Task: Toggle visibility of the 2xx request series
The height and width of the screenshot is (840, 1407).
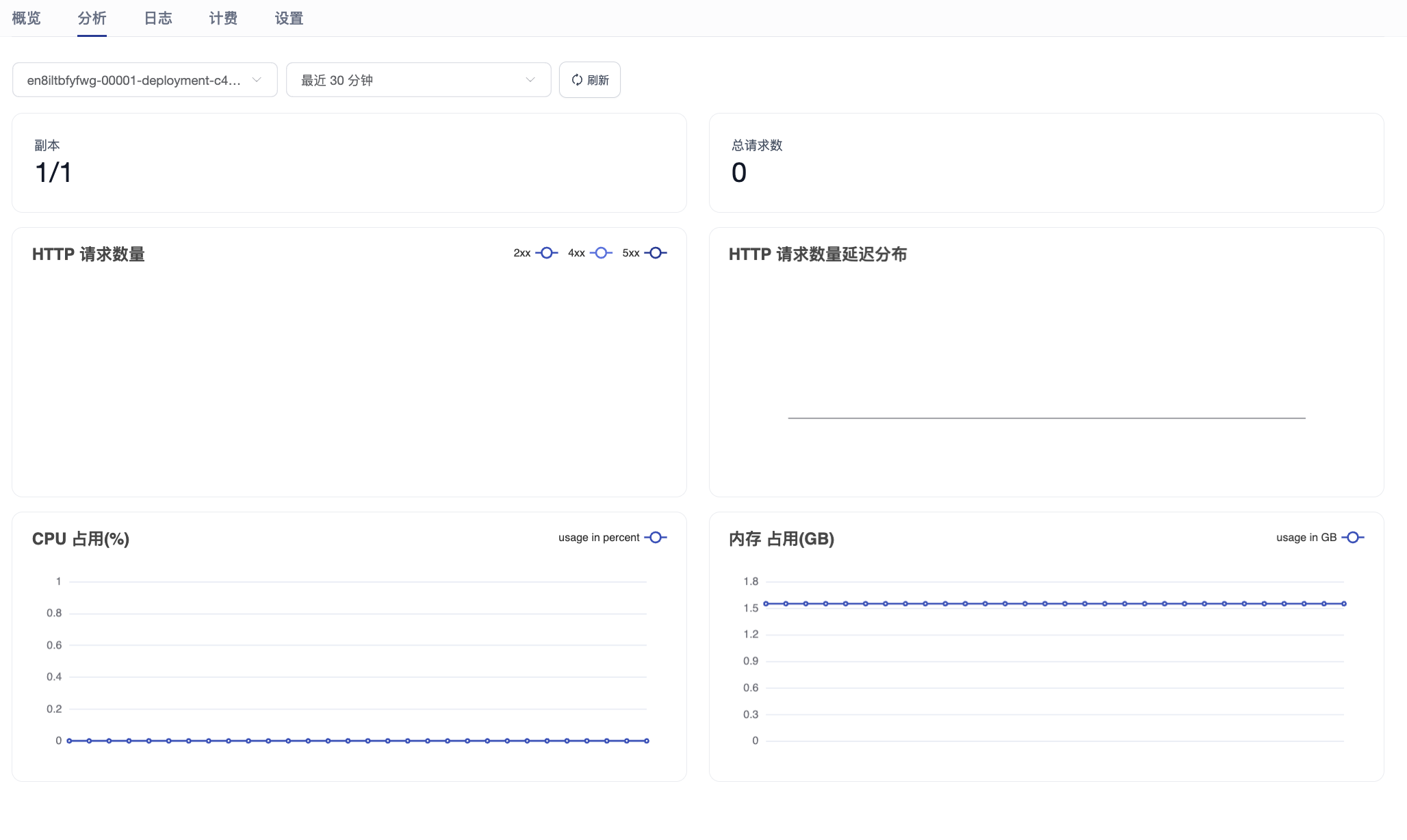Action: (x=545, y=253)
